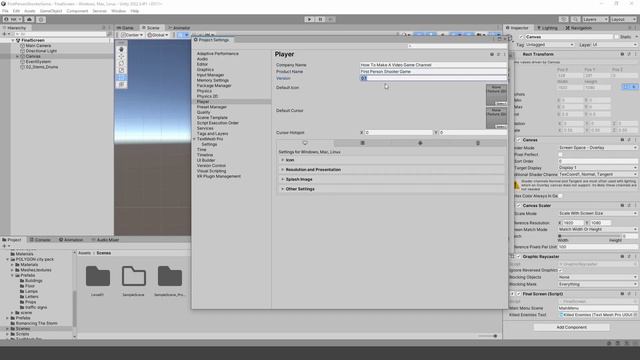Open the Layout dropdown
This screenshot has width=640, height=360.
click(623, 19)
